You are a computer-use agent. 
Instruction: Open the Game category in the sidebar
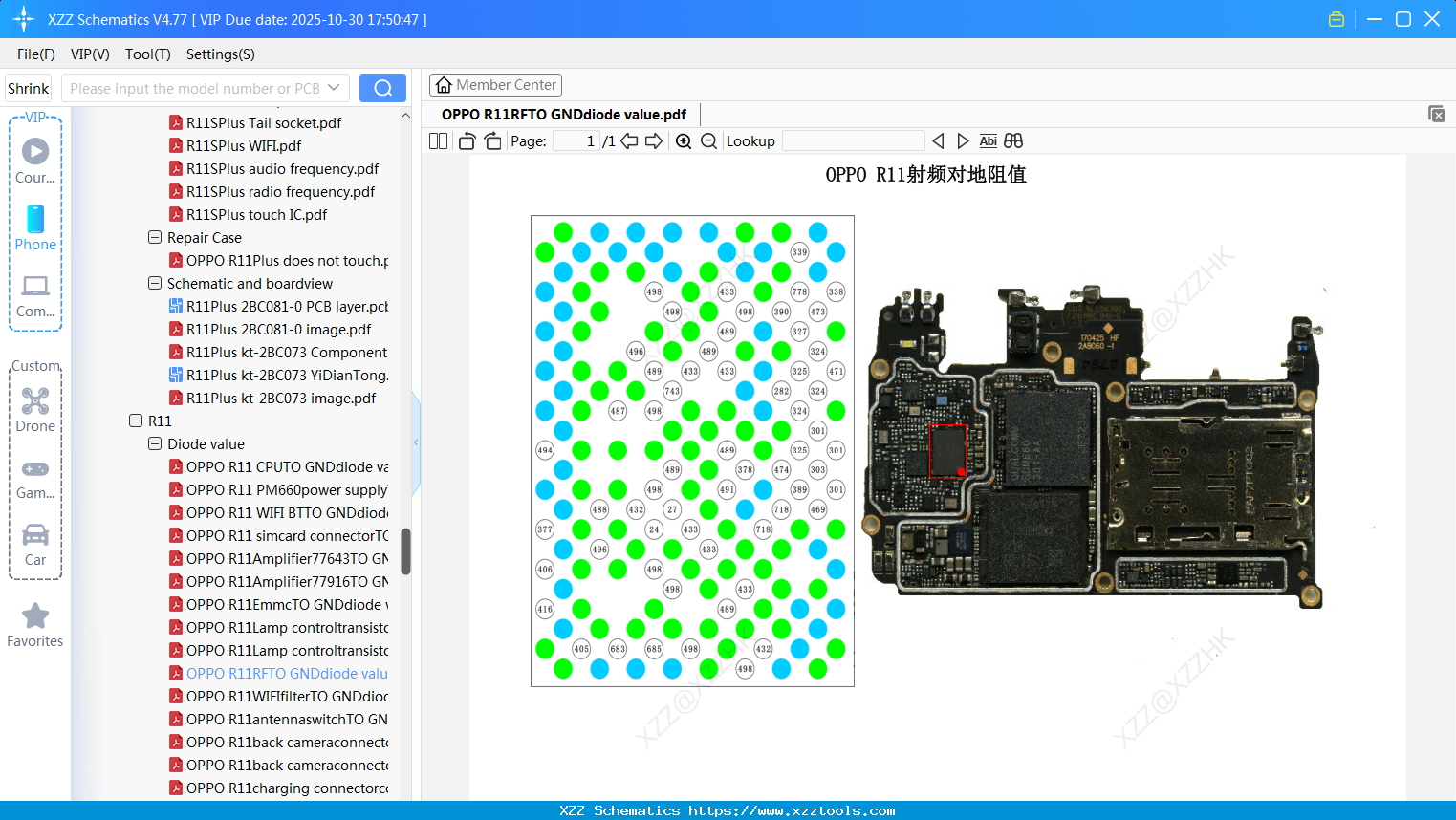pyautogui.click(x=35, y=478)
